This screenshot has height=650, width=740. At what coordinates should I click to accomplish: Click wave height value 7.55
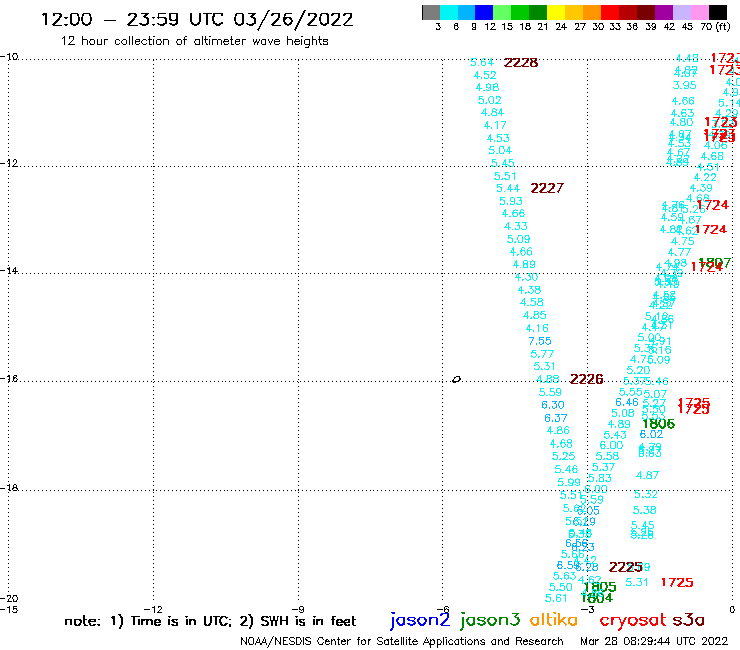point(540,341)
